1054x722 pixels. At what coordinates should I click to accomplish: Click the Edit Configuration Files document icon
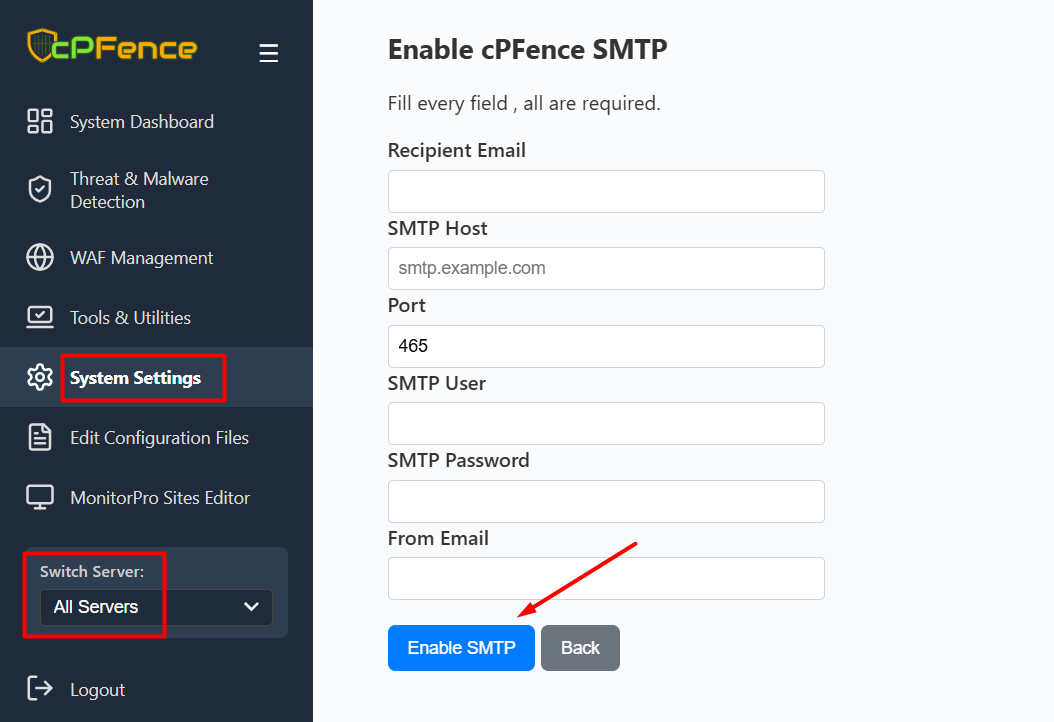point(40,438)
